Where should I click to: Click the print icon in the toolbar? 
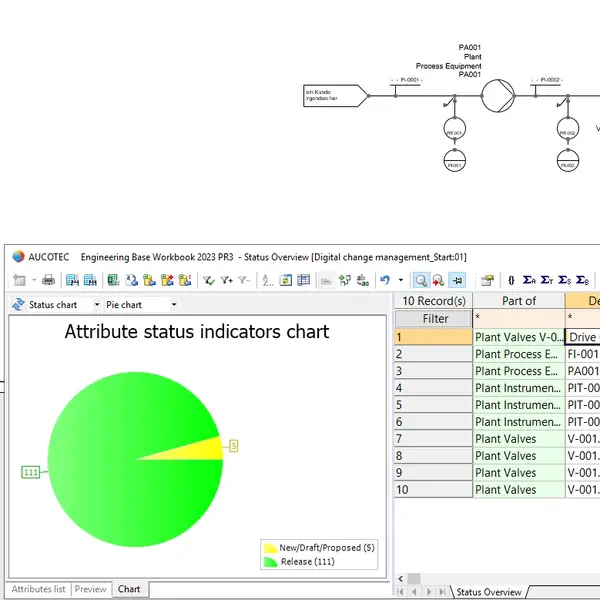(x=48, y=281)
